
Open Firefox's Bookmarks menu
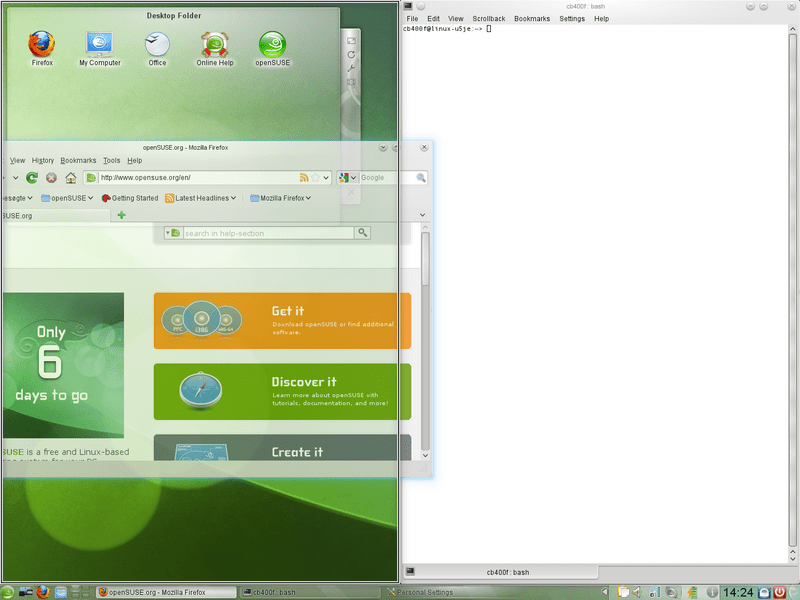click(78, 160)
